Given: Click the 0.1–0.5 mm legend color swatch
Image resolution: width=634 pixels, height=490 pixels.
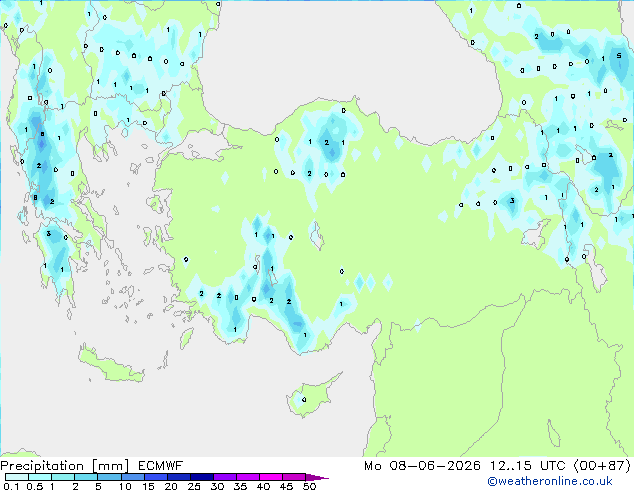Looking at the screenshot, I should click(x=17, y=477).
